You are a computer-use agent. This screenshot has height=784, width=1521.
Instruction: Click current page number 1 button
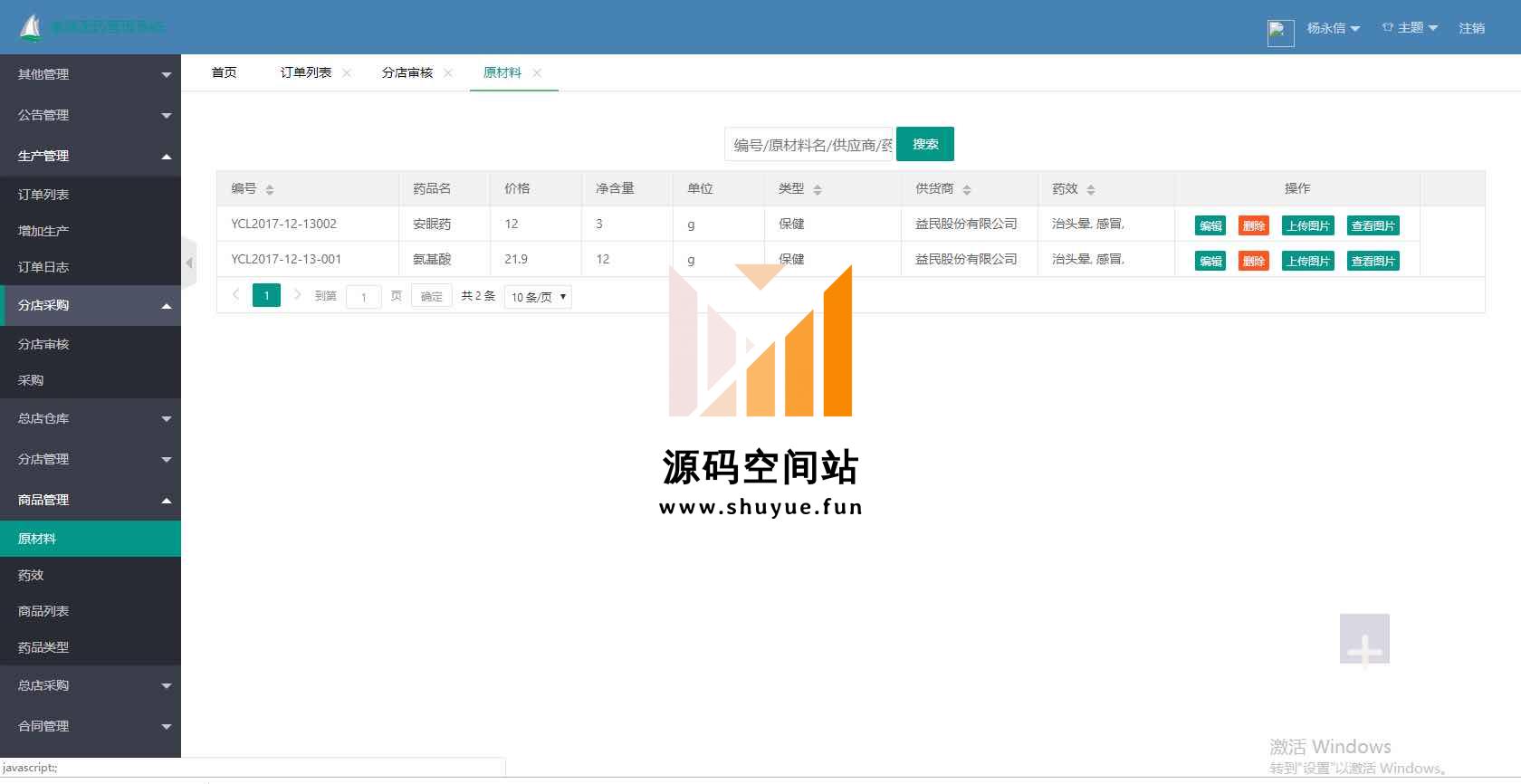click(x=266, y=295)
